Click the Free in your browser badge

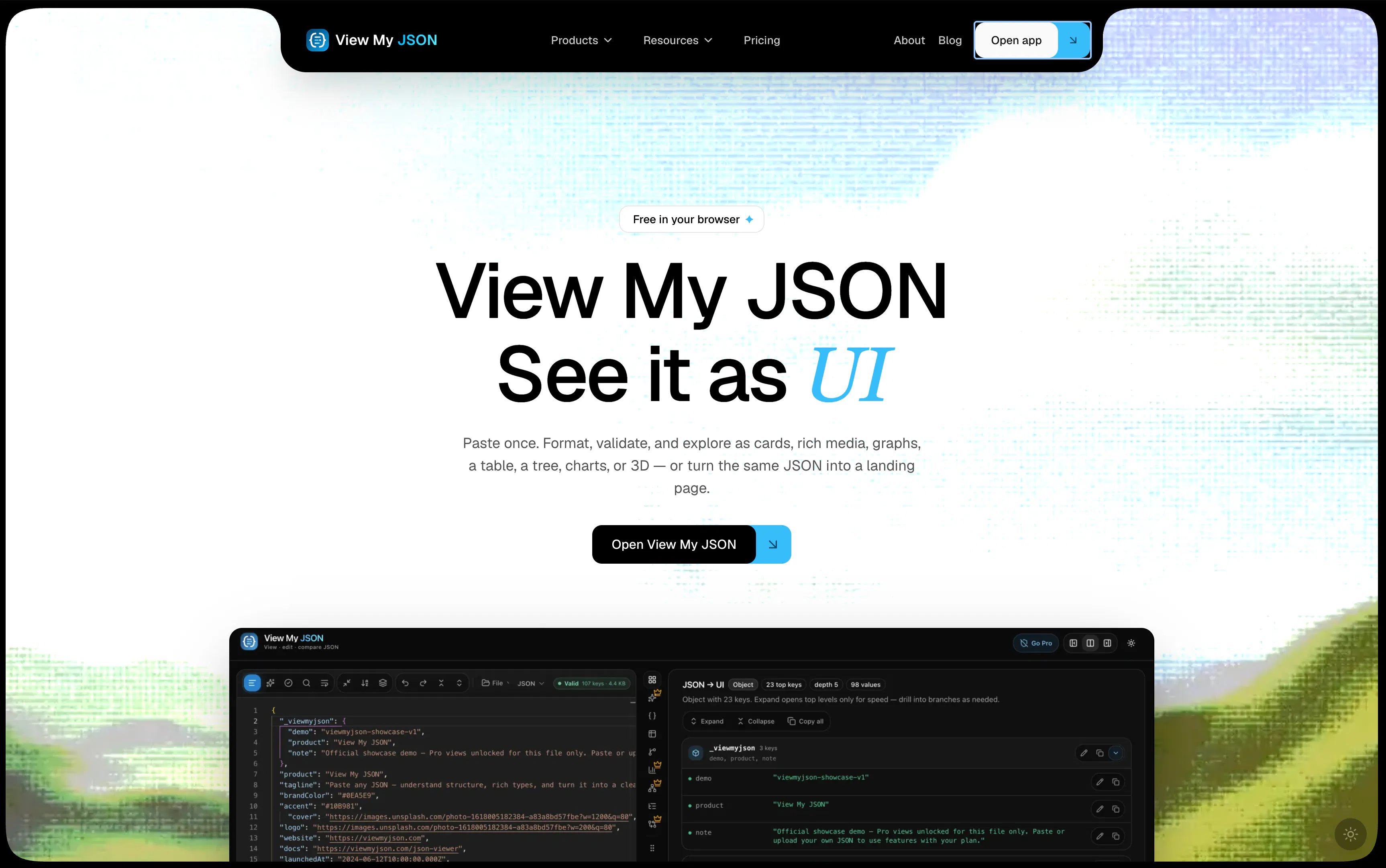coord(691,219)
